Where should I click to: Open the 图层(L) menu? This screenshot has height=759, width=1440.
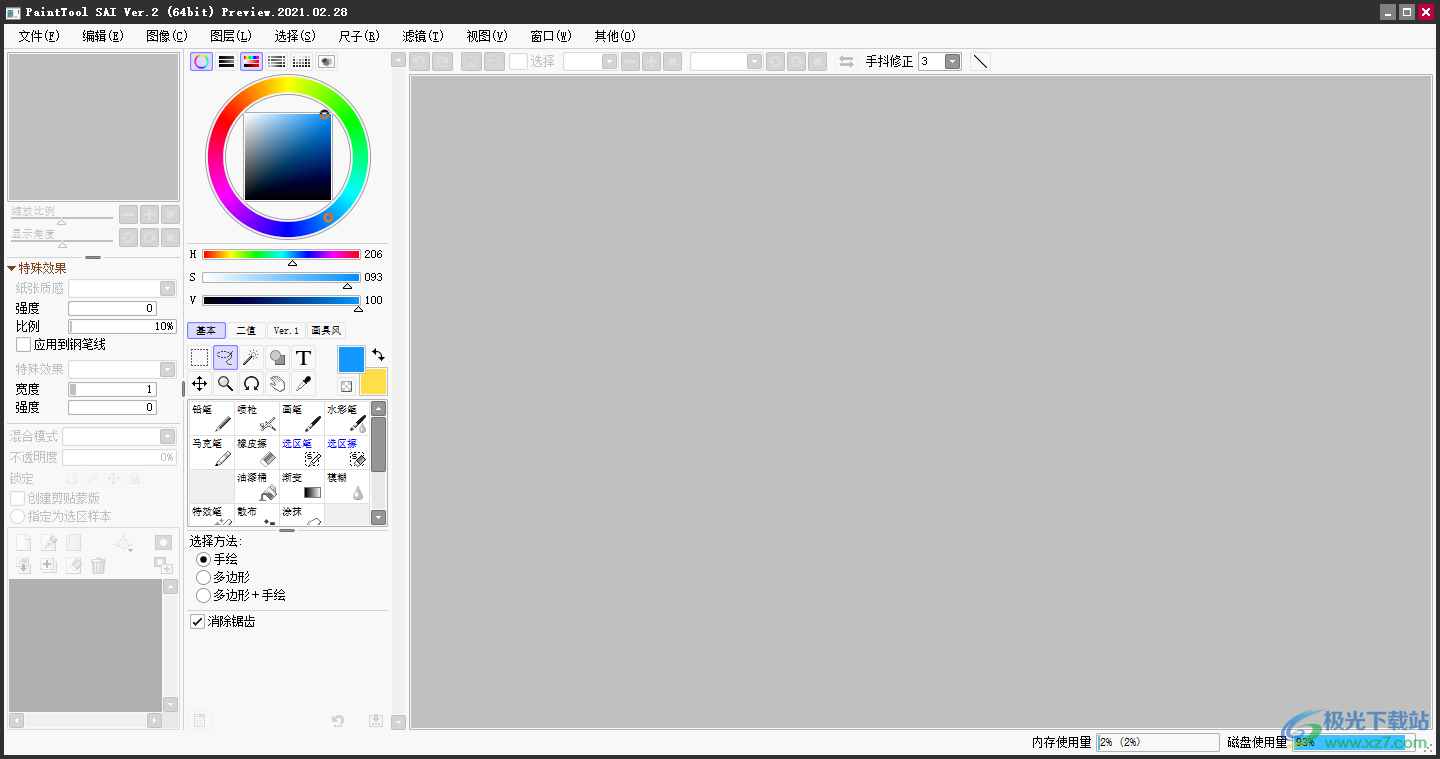(x=231, y=36)
